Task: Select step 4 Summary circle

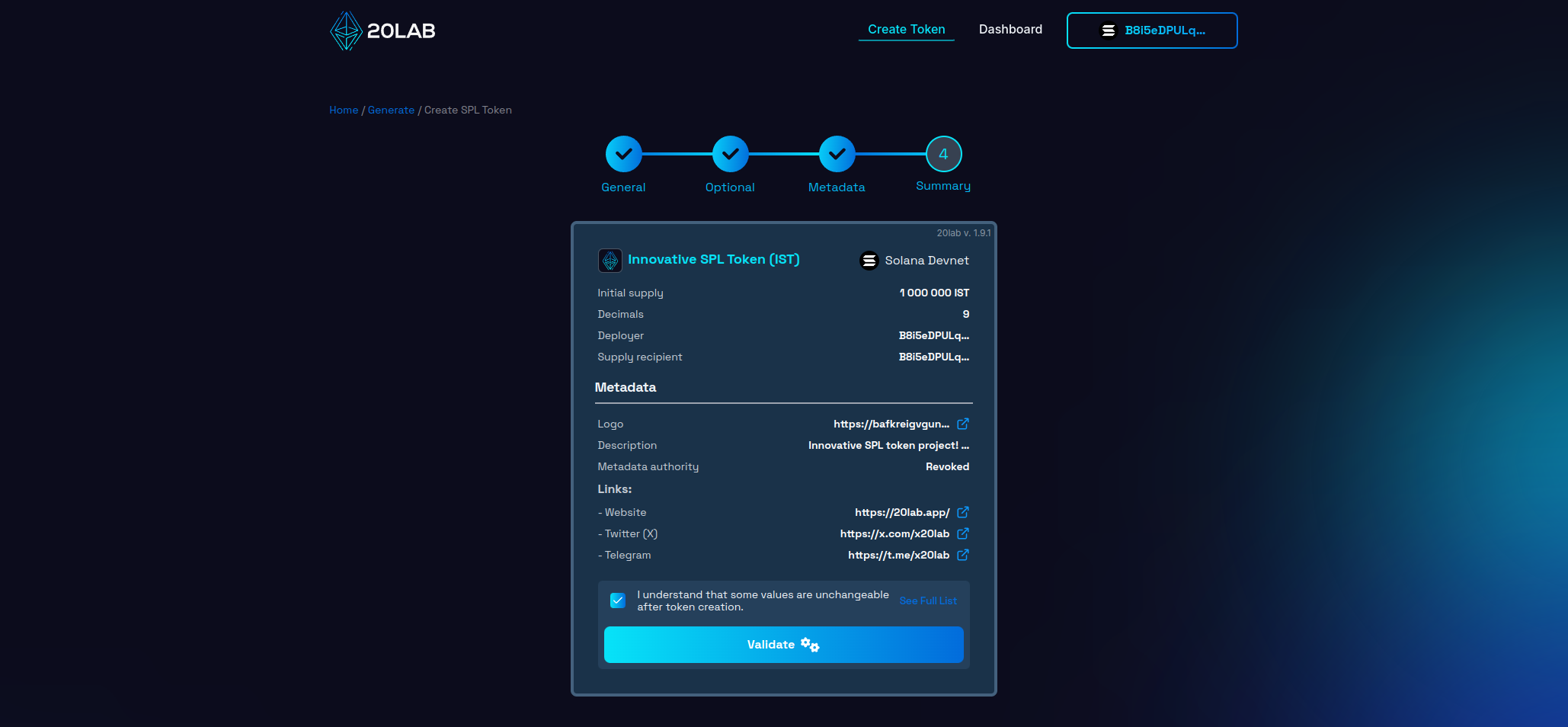Action: pyautogui.click(x=943, y=154)
